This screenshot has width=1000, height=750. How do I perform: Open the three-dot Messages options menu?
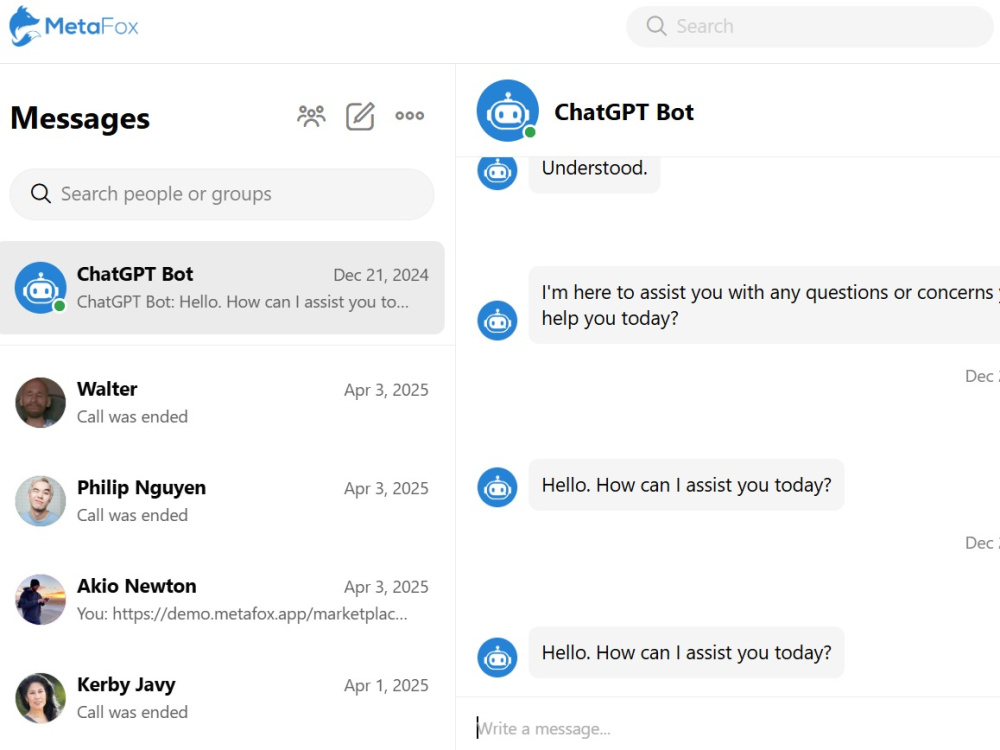[x=409, y=115]
